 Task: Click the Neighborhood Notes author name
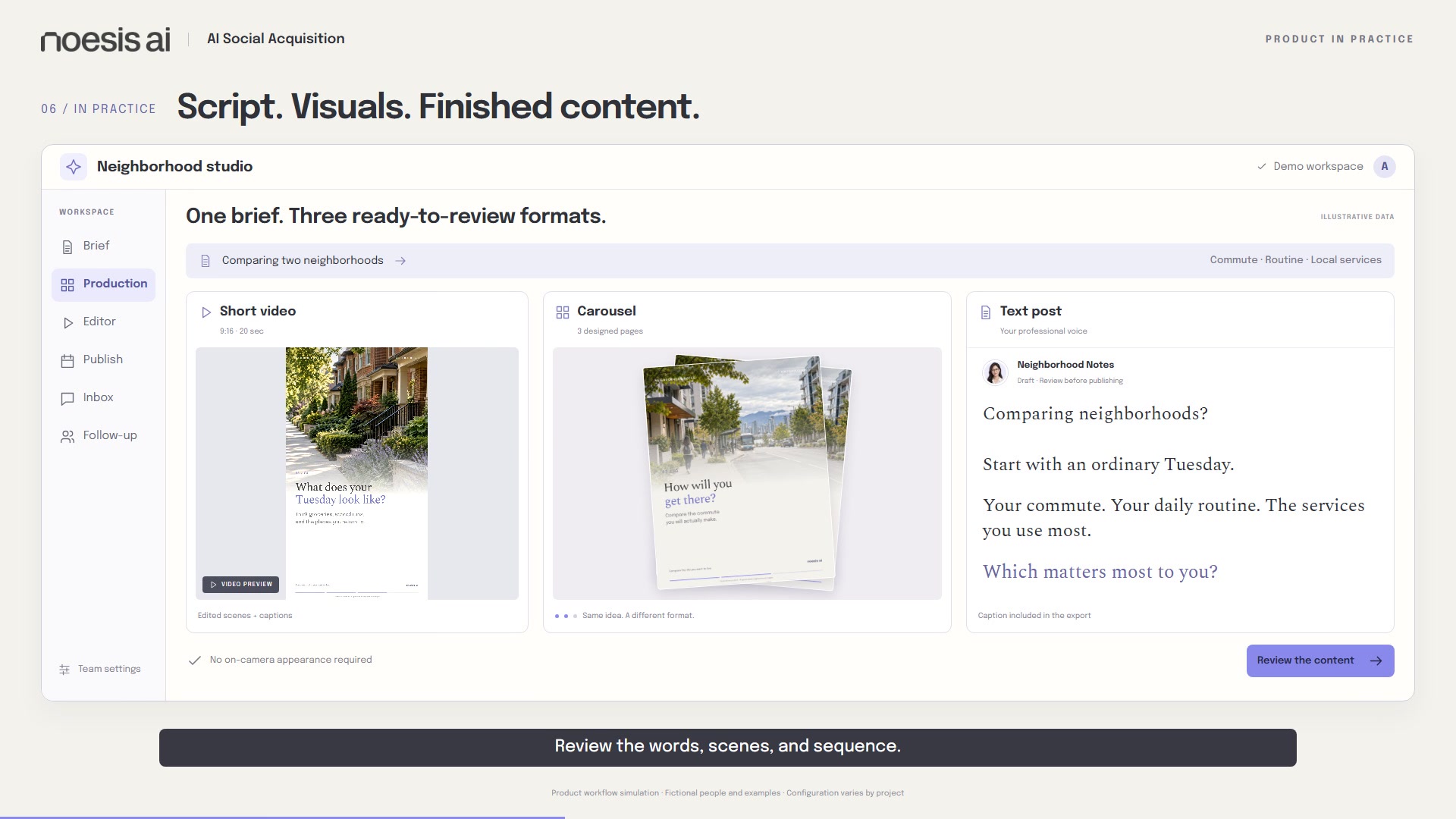pyautogui.click(x=1065, y=365)
